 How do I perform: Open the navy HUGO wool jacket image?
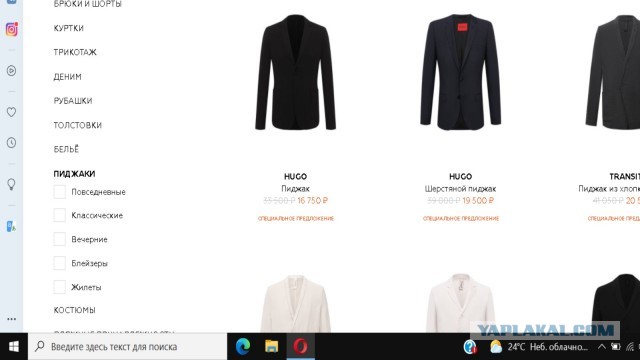point(460,72)
